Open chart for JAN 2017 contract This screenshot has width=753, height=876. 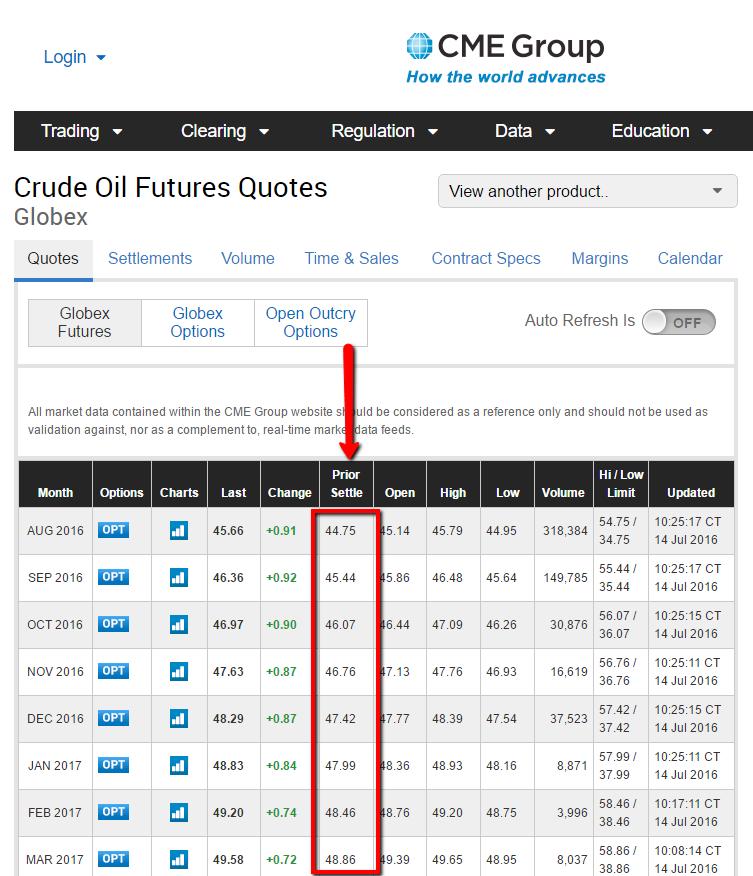[x=179, y=765]
